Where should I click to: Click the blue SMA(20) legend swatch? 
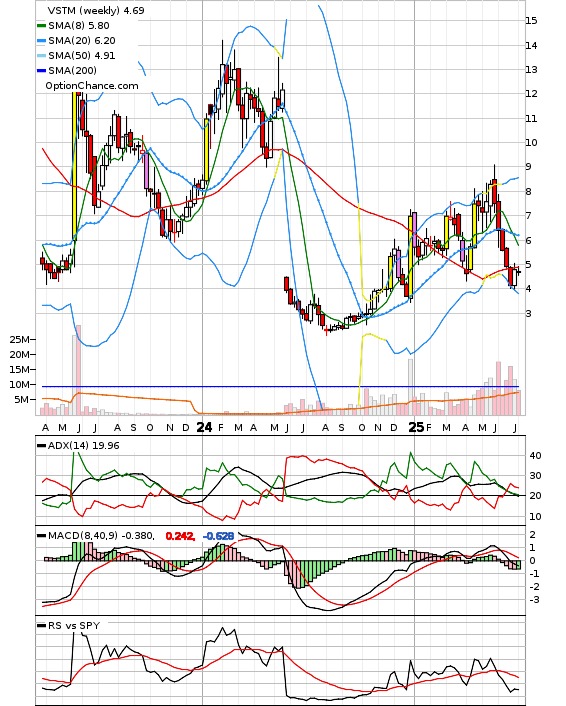(41, 41)
